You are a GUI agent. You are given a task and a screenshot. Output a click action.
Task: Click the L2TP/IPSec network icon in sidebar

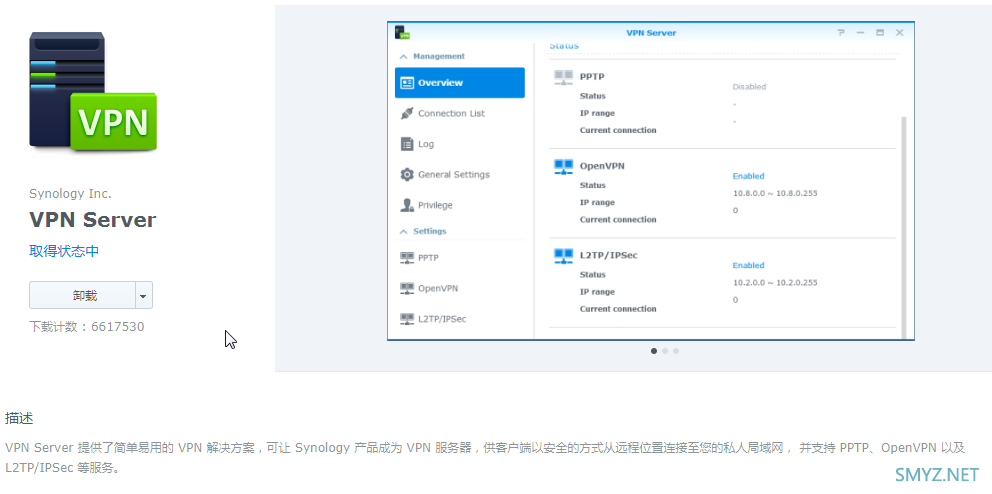pyautogui.click(x=407, y=319)
